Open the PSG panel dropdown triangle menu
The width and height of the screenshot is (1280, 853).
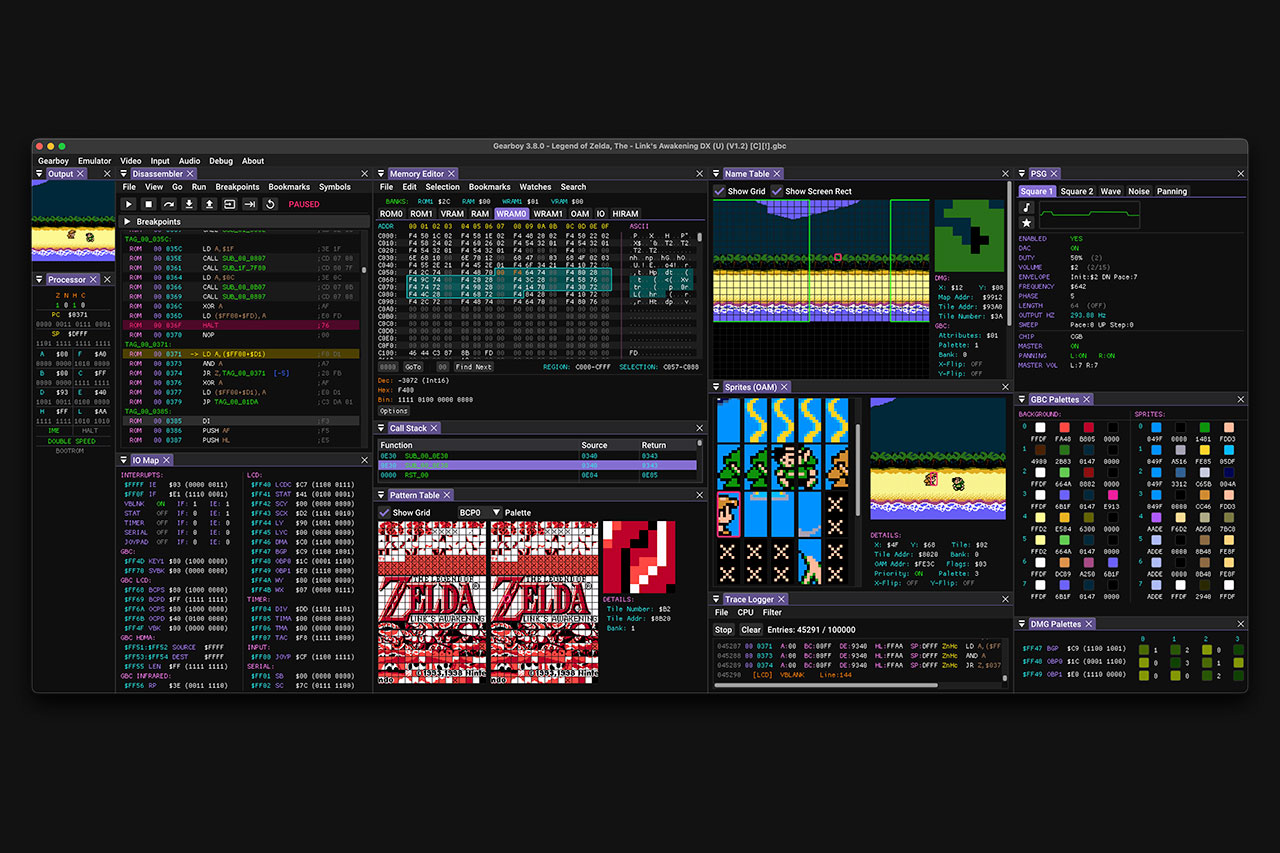click(1021, 174)
